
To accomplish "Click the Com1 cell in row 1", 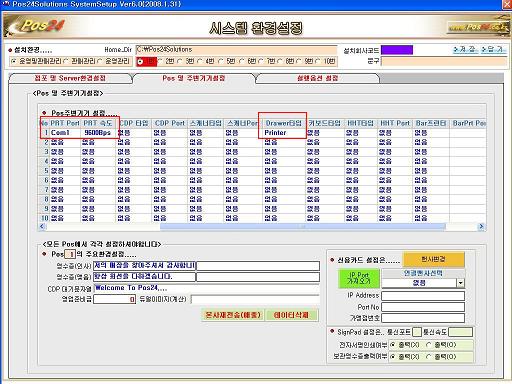I will point(65,133).
